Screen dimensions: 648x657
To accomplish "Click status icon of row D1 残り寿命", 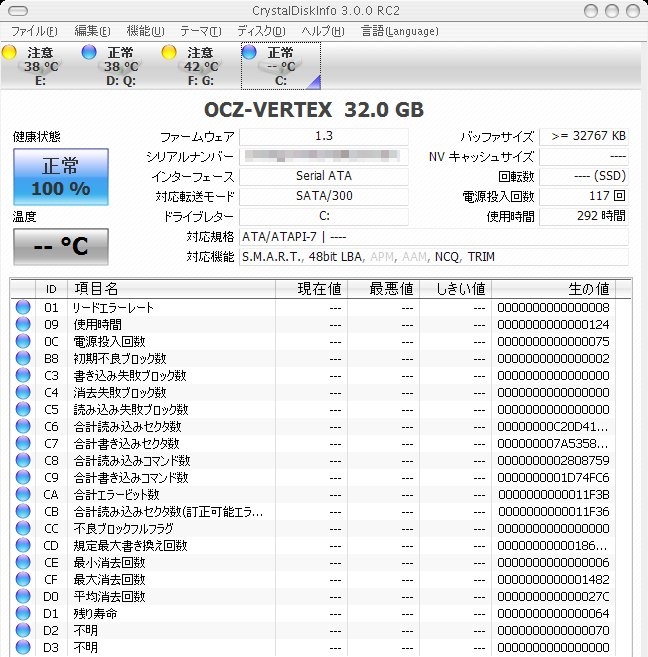I will point(23,613).
